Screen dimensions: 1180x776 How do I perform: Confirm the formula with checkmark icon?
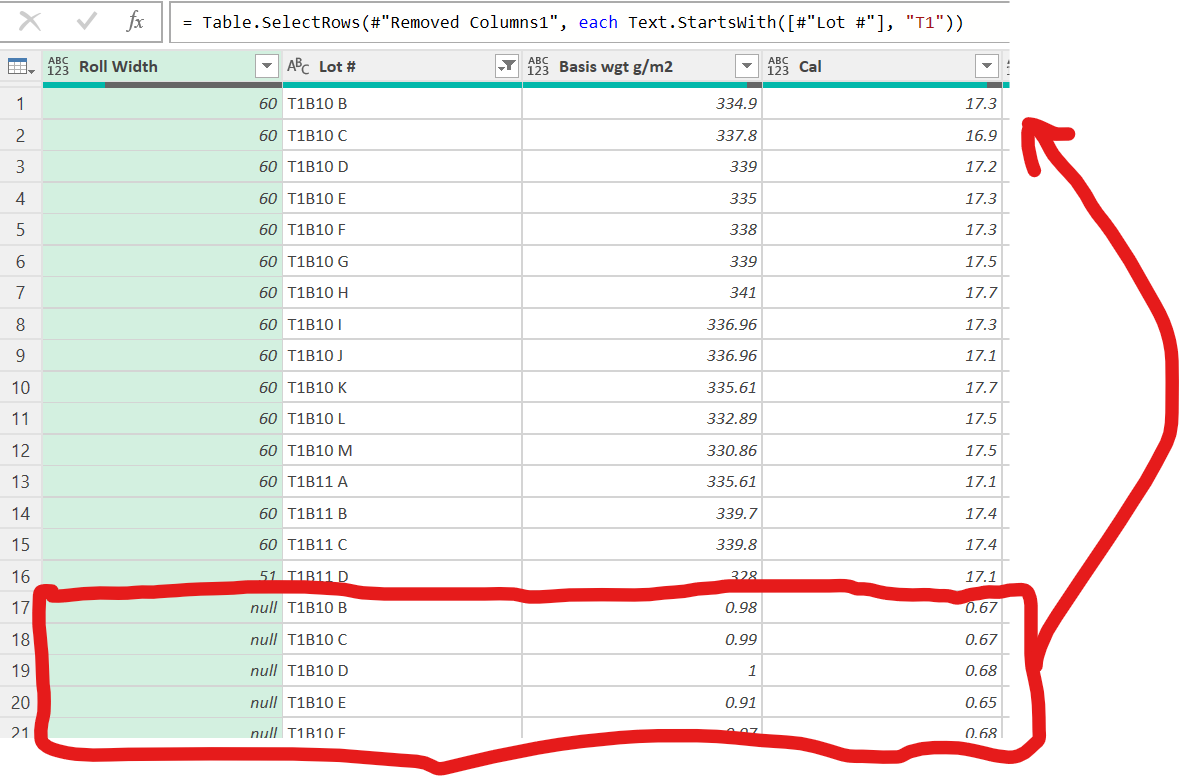[87, 21]
